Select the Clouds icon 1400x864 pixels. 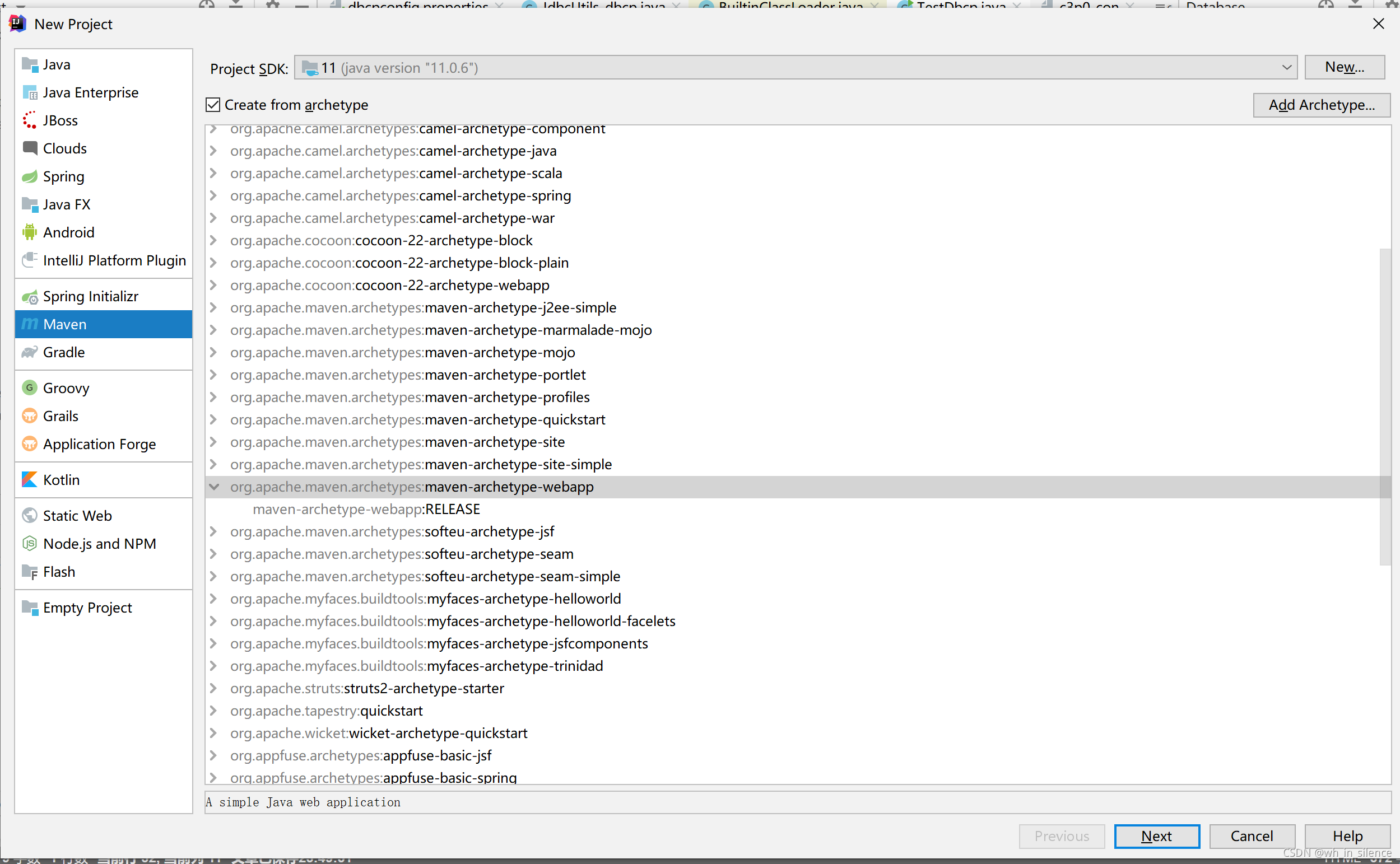[29, 148]
